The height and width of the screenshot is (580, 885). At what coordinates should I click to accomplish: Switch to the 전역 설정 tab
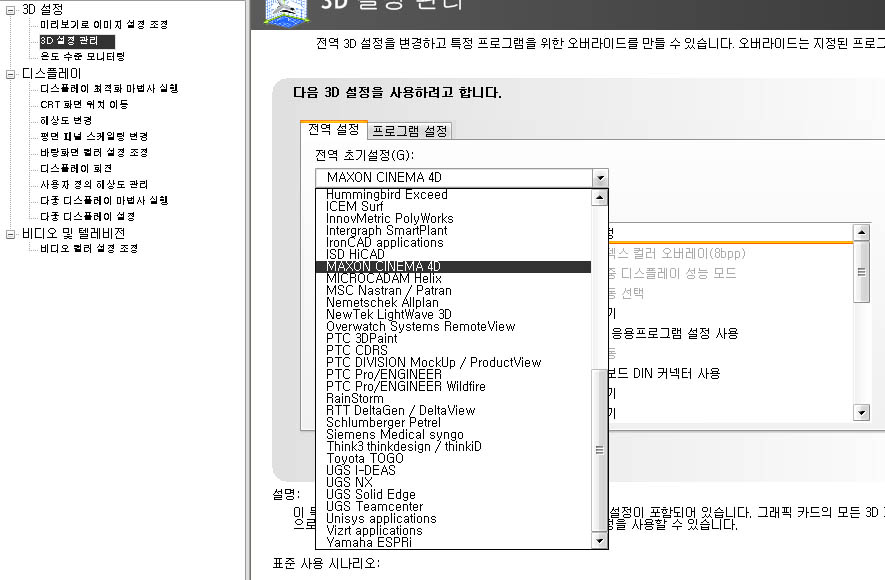[x=334, y=130]
